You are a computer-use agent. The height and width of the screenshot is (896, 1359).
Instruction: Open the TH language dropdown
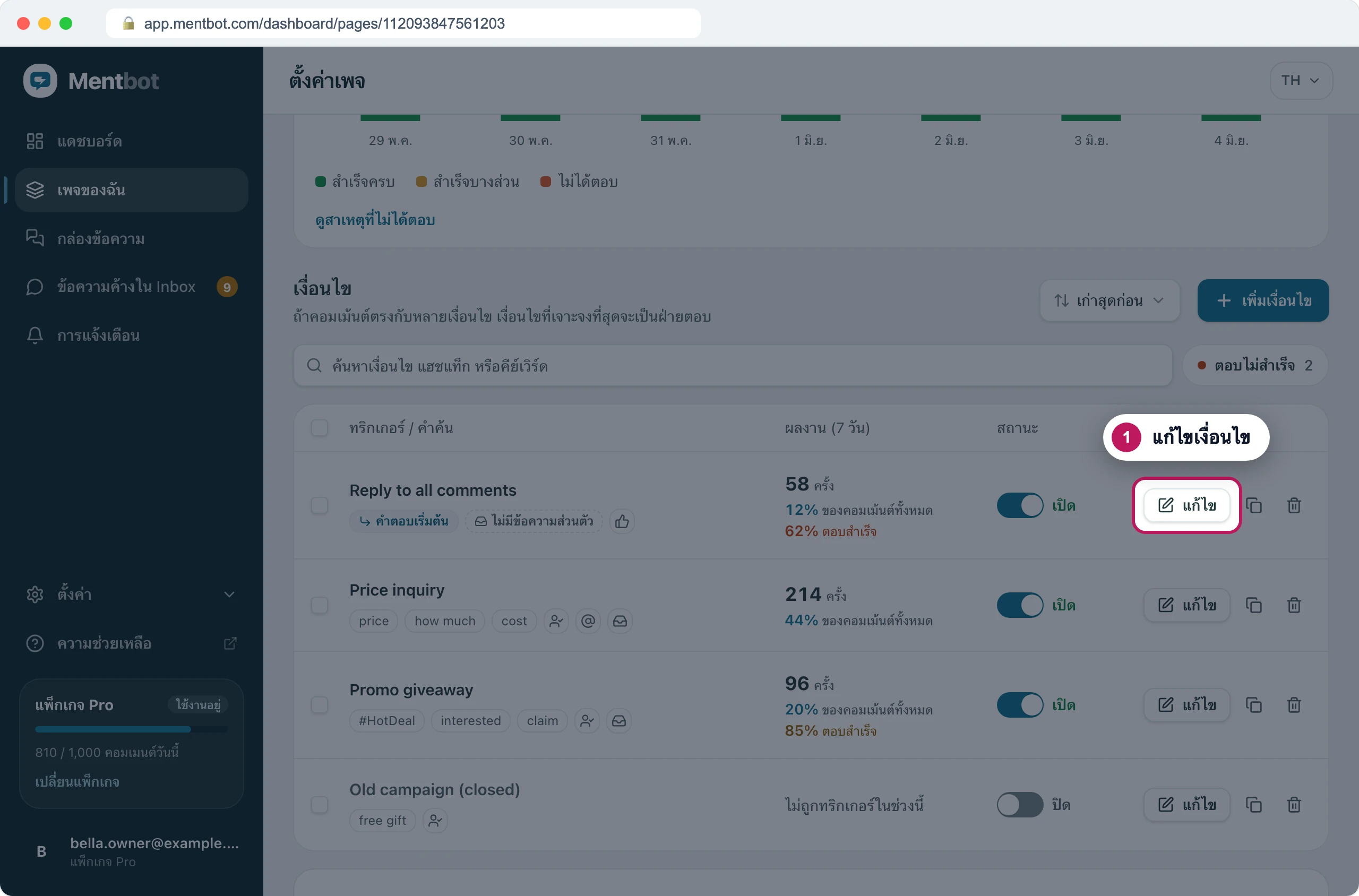coord(1301,81)
